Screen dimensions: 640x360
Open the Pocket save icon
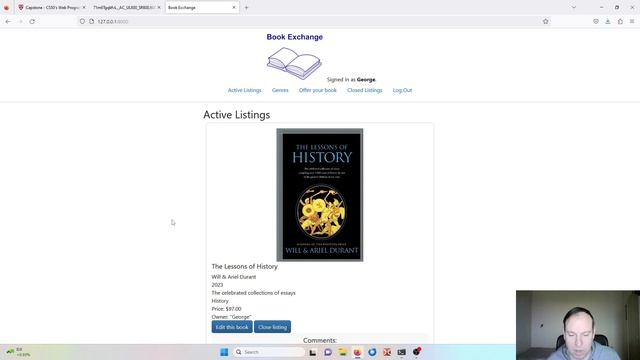click(596, 21)
